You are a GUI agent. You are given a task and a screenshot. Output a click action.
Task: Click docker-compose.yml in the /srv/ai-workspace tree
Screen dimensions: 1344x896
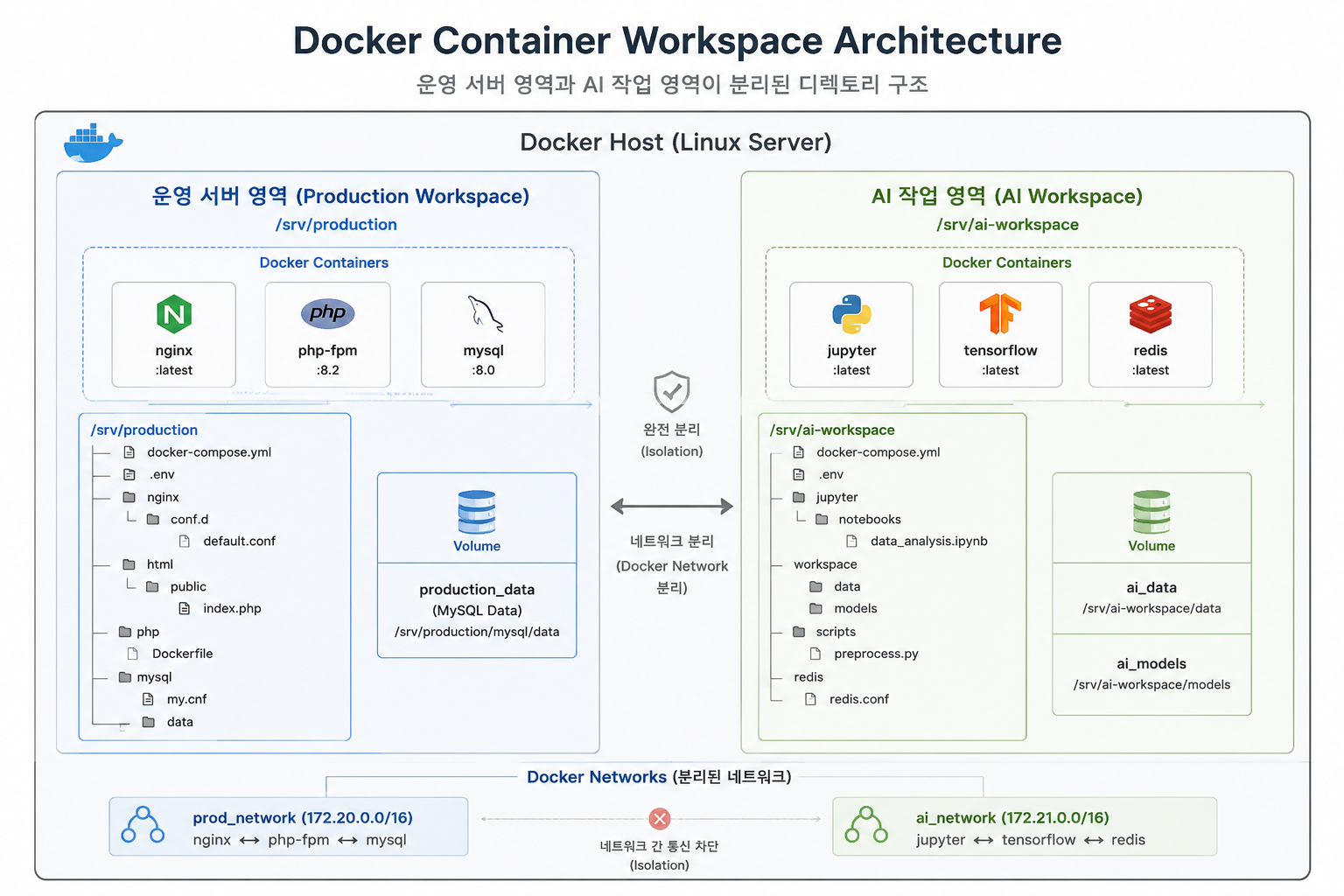coord(878,452)
